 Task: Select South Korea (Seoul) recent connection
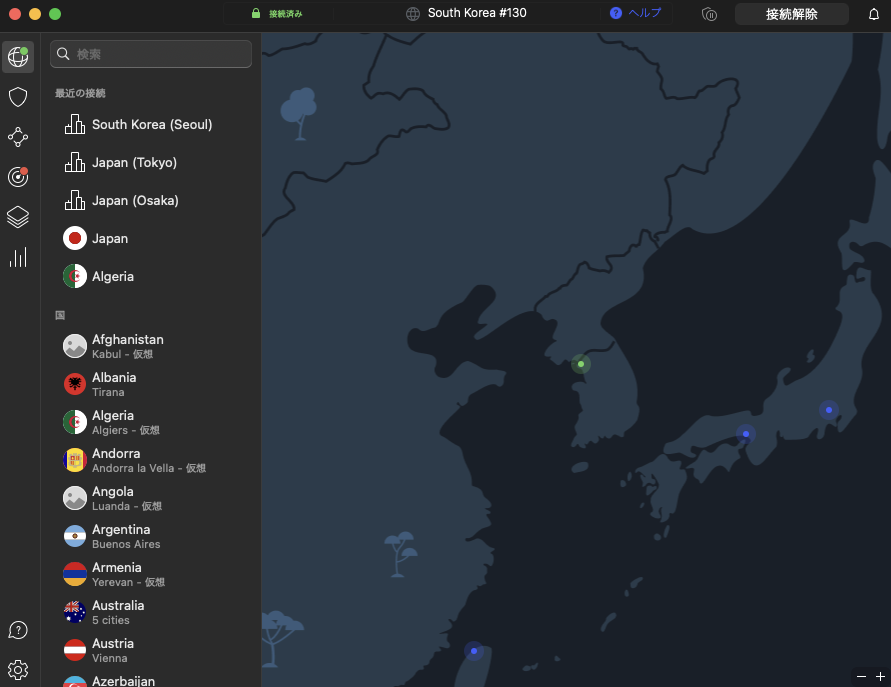coord(152,125)
